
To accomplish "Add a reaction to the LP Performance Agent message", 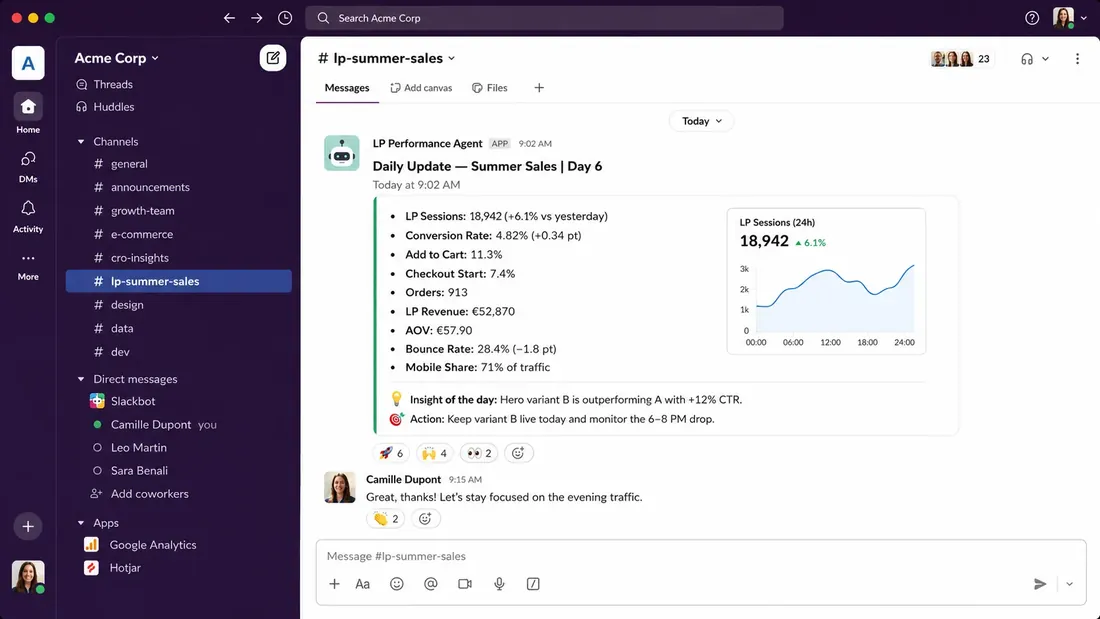I will (518, 453).
